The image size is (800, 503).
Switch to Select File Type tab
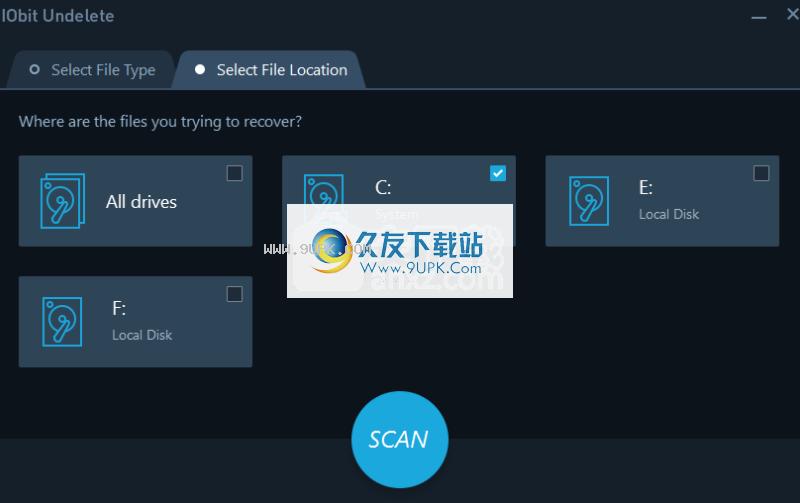point(92,70)
